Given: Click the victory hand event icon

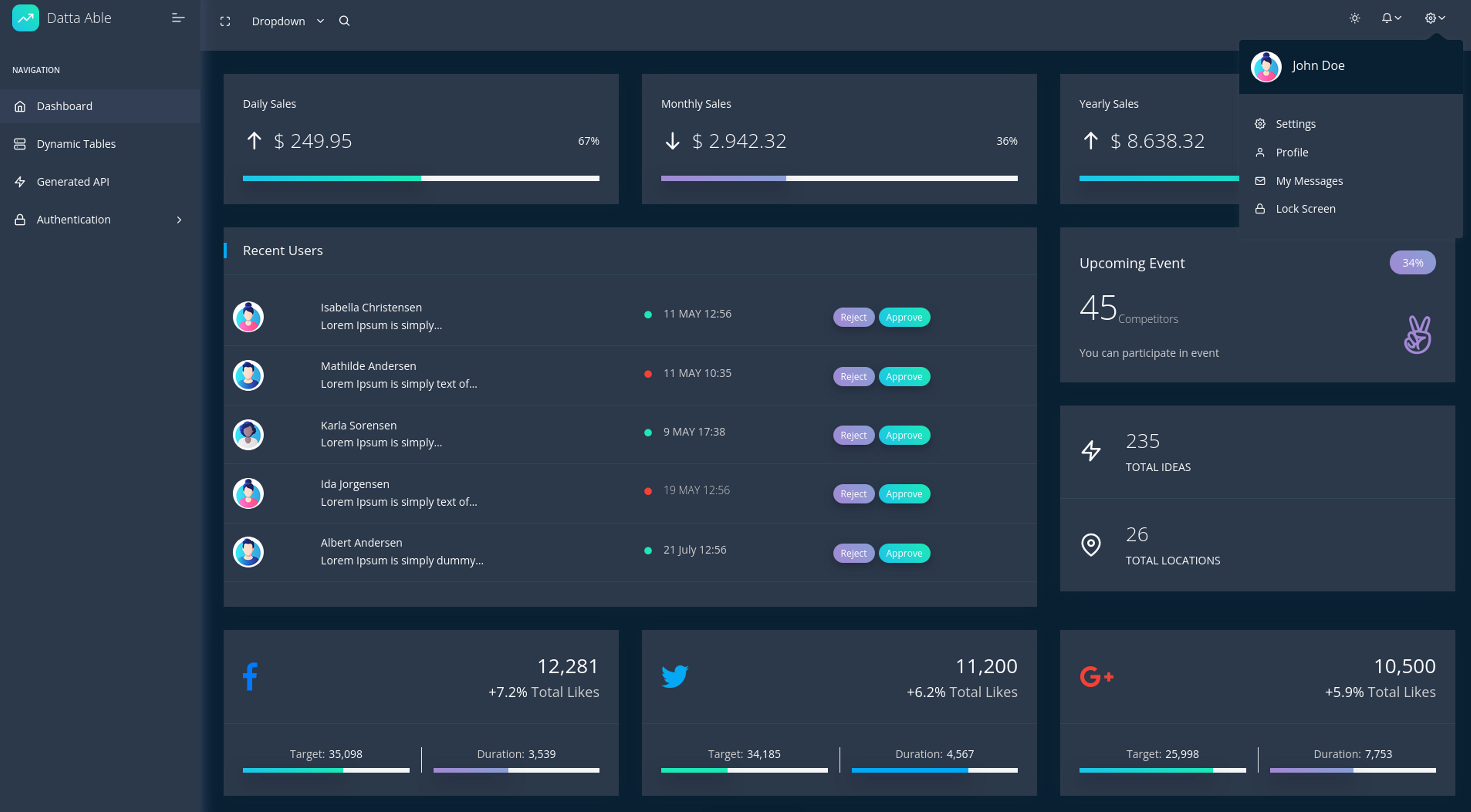Looking at the screenshot, I should coord(1418,335).
